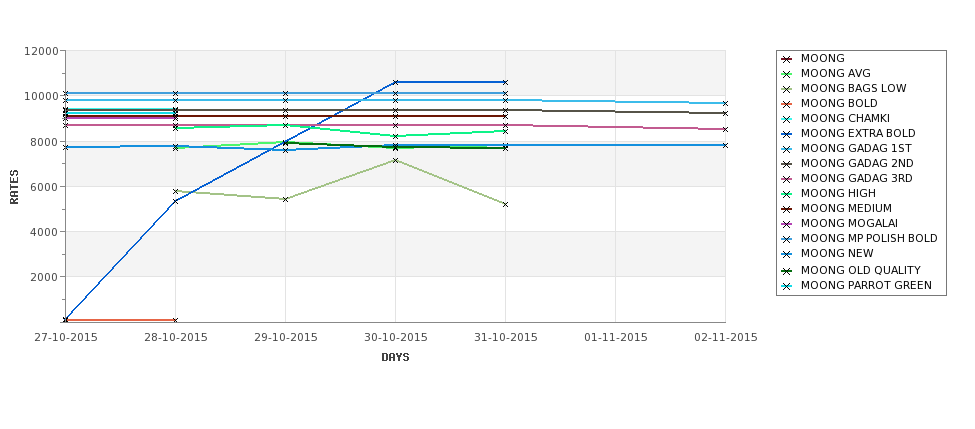The image size is (975, 429).
Task: Click the MOONG BAGS LOW peak on 30-10-2015
Action: [x=395, y=160]
